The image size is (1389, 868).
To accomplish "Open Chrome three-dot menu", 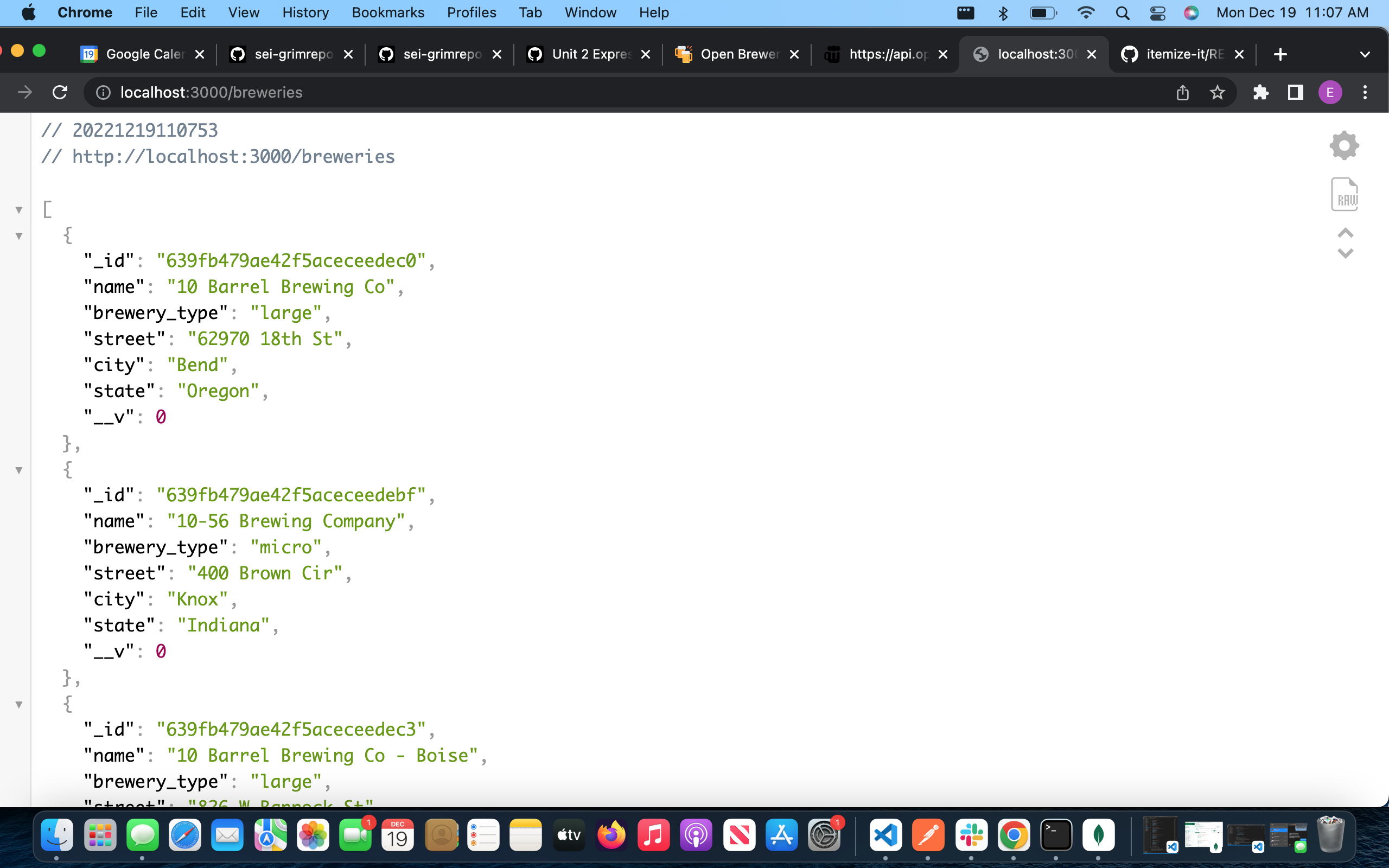I will coord(1365,92).
